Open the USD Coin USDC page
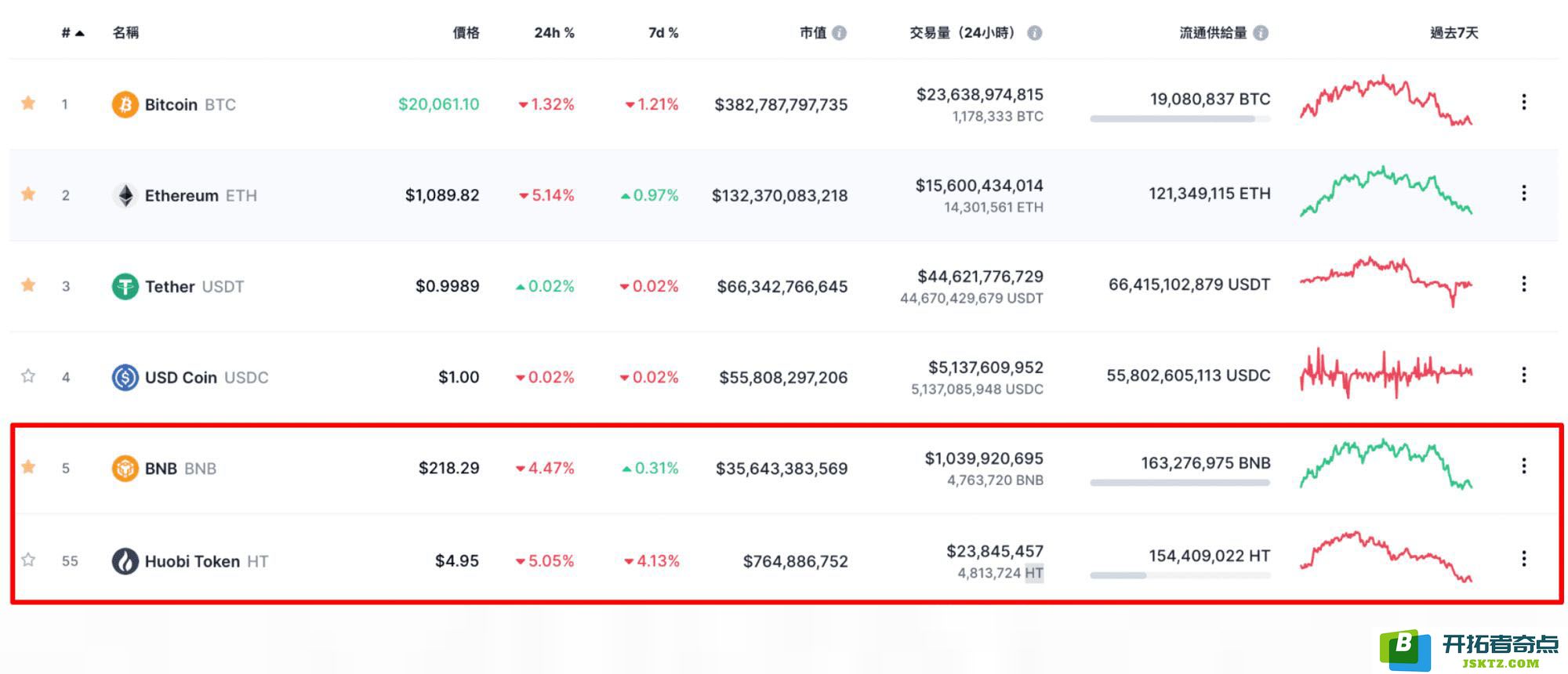 pos(206,377)
